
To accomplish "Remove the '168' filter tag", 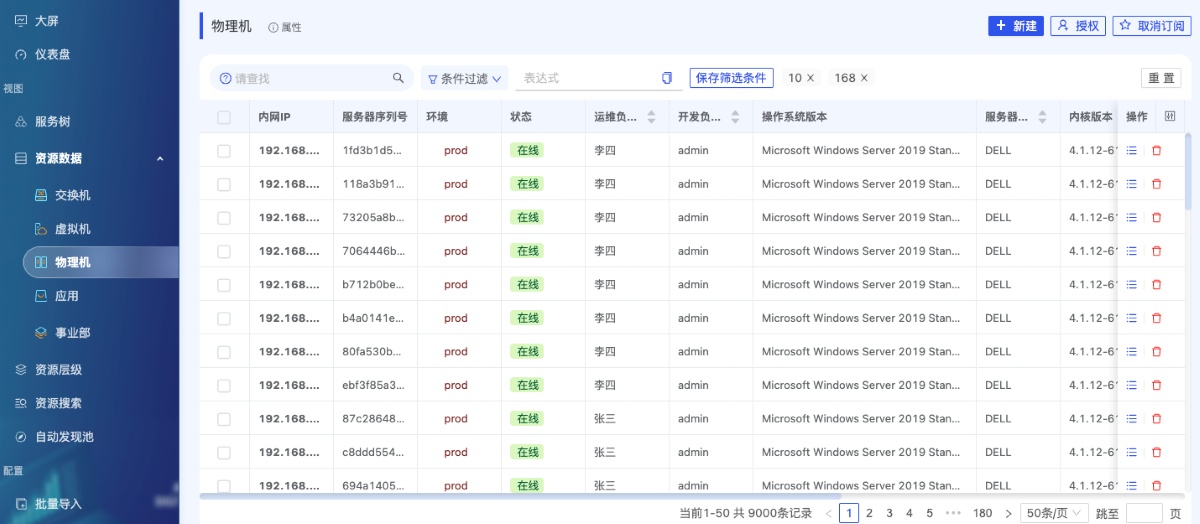I will [864, 78].
